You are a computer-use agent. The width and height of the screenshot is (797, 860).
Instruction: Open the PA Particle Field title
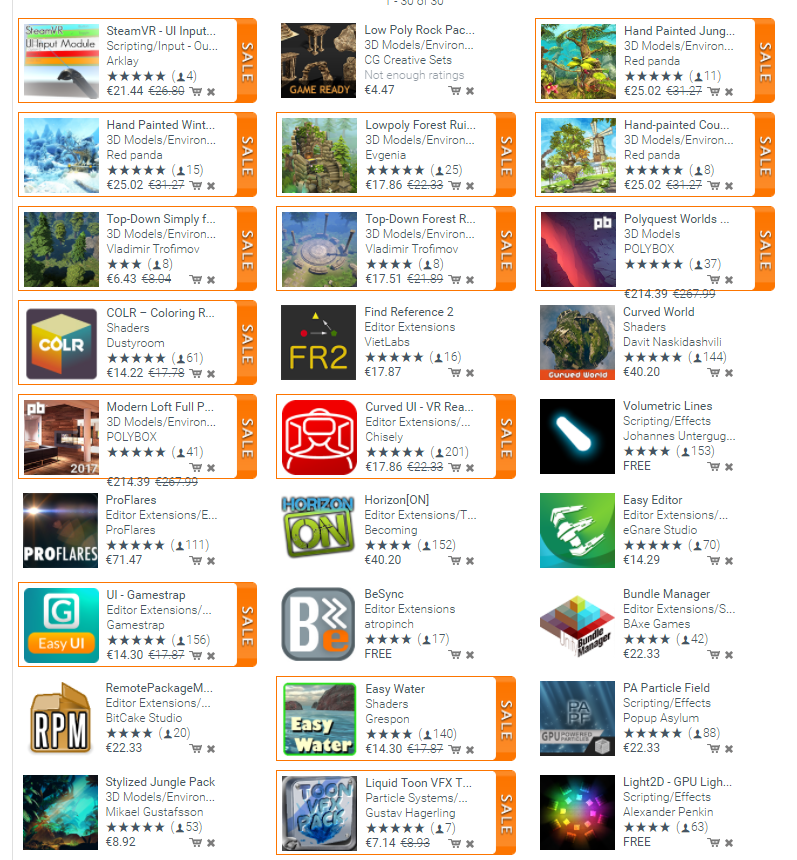[x=666, y=688]
